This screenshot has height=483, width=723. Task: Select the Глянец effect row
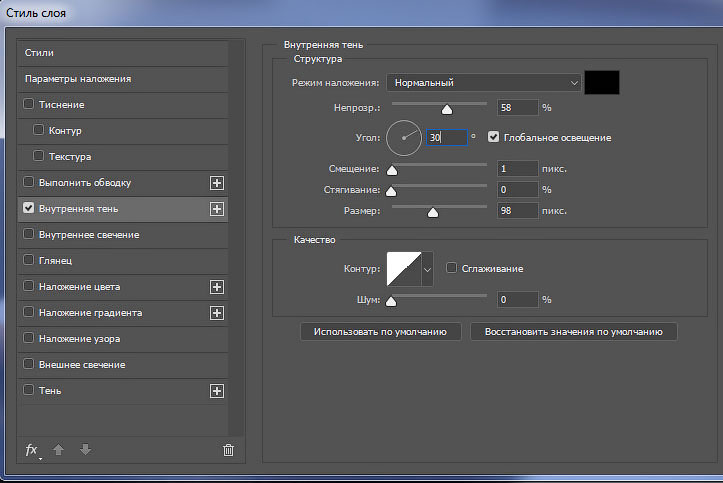tap(123, 261)
